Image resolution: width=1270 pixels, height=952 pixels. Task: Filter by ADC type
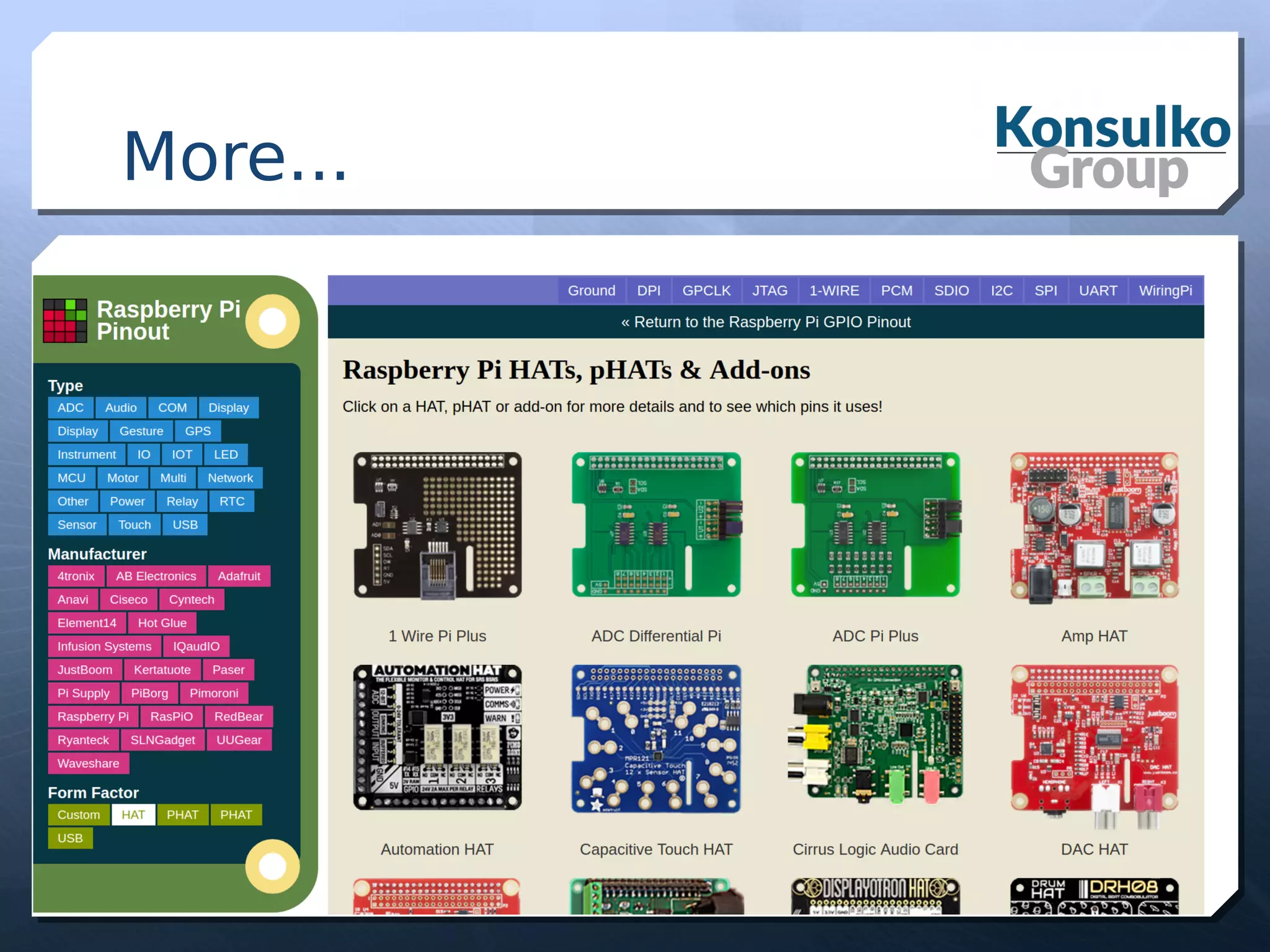pos(71,408)
